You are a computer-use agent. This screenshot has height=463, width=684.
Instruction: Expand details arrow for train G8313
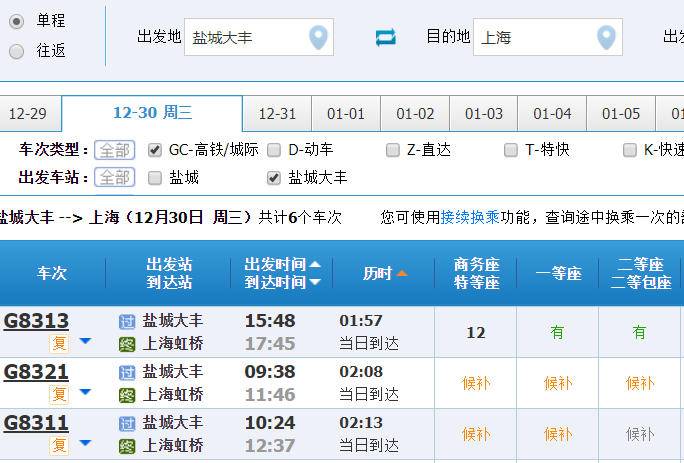(85, 342)
